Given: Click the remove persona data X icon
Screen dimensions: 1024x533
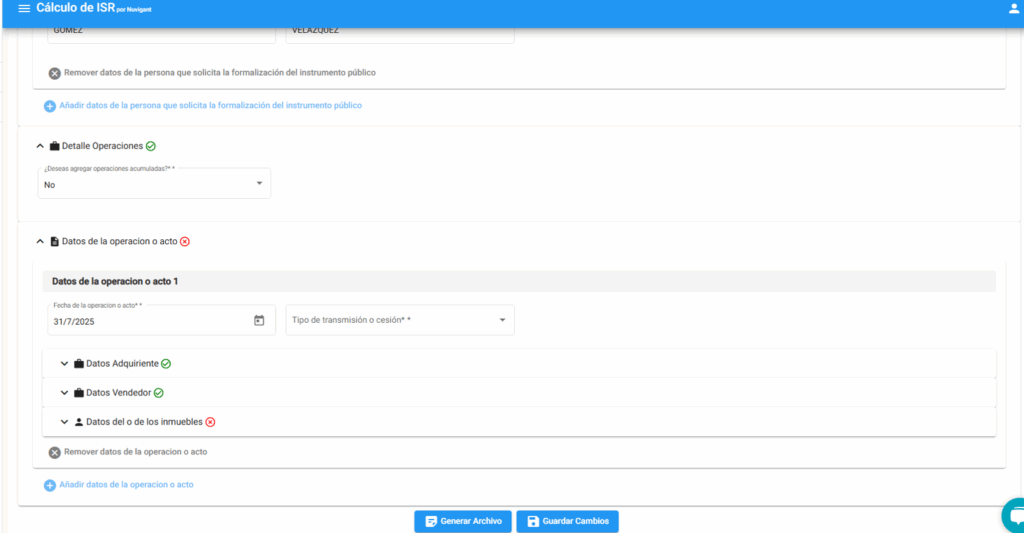Looking at the screenshot, I should pyautogui.click(x=55, y=73).
